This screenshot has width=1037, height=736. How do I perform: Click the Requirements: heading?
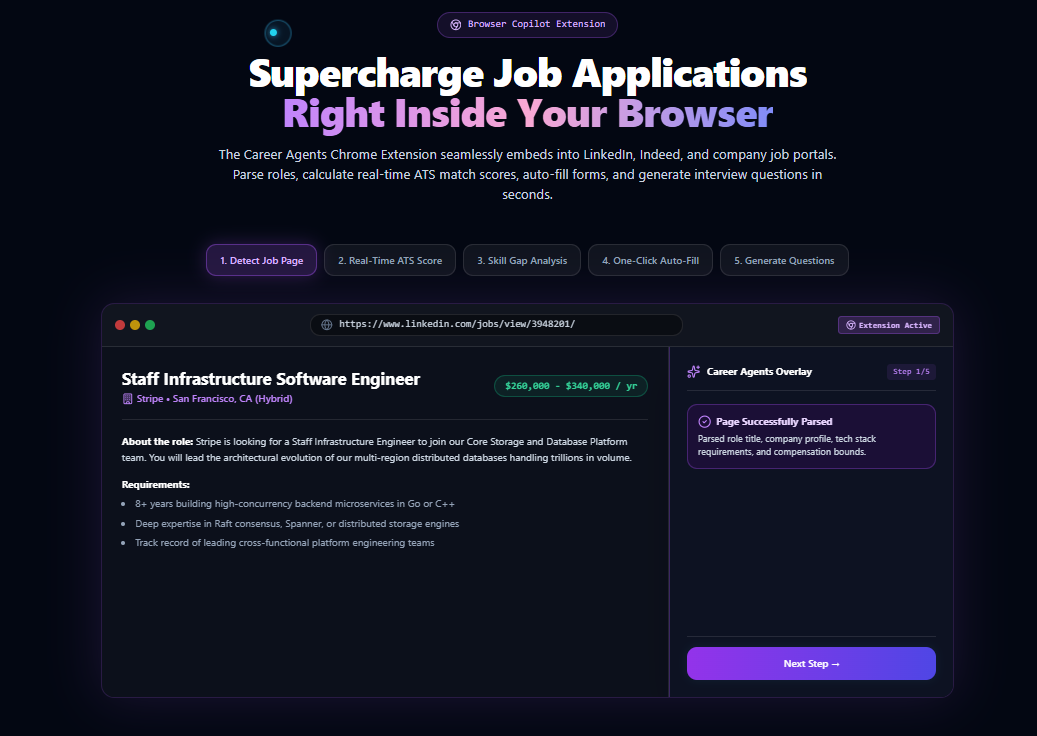coord(155,485)
